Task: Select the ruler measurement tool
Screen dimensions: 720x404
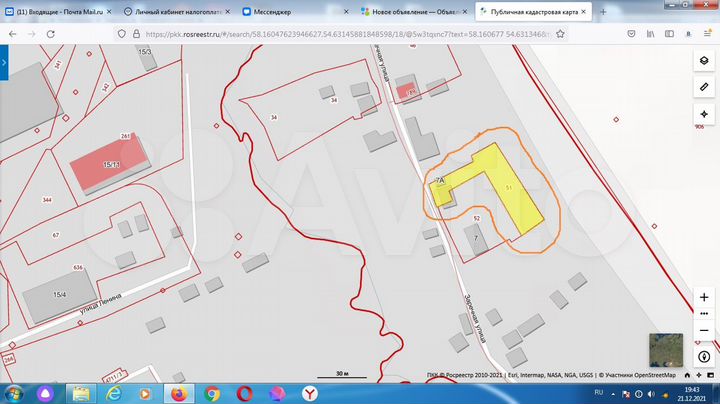Action: [703, 88]
